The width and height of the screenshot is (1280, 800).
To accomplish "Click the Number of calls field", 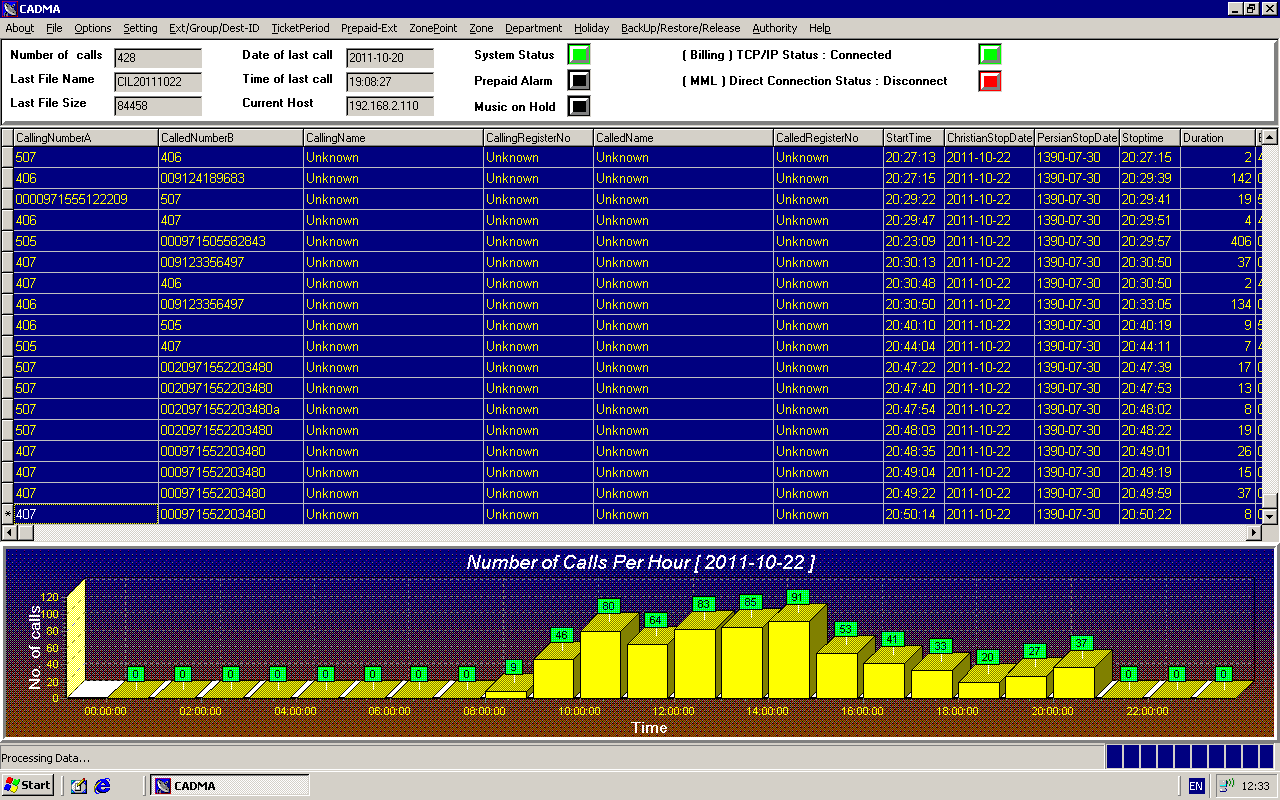I will tap(158, 58).
